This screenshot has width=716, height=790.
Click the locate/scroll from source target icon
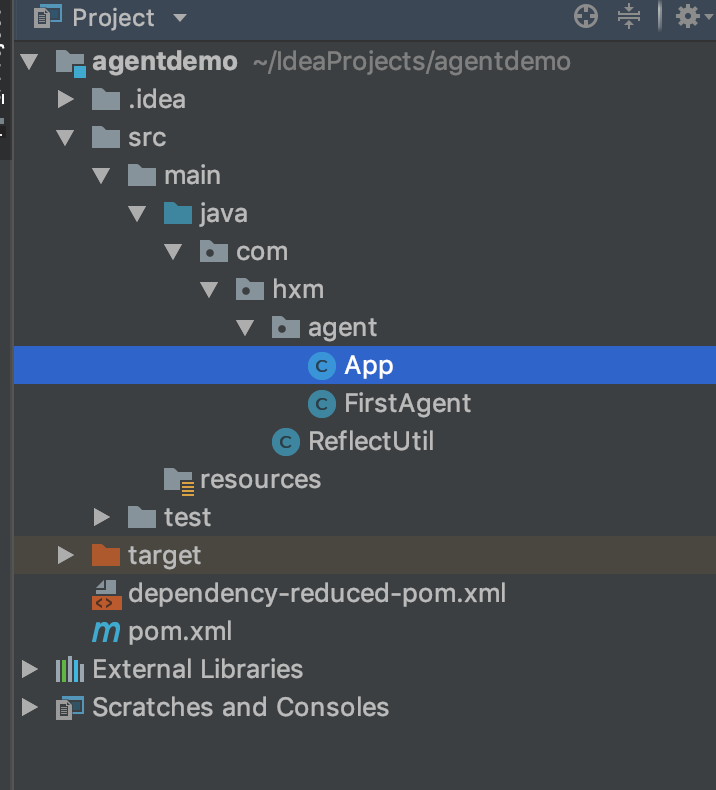click(x=586, y=16)
